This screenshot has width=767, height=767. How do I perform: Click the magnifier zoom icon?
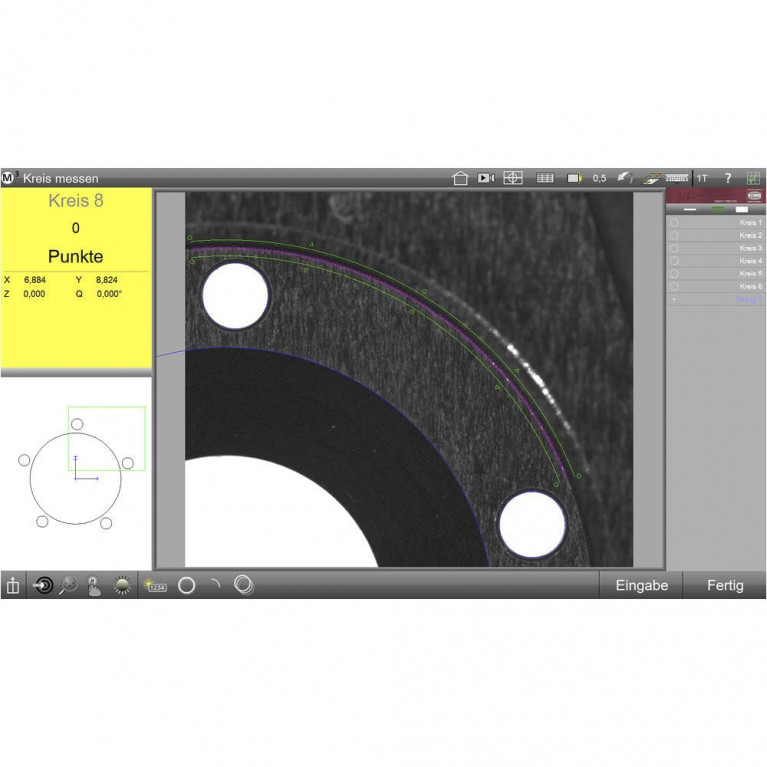68,586
